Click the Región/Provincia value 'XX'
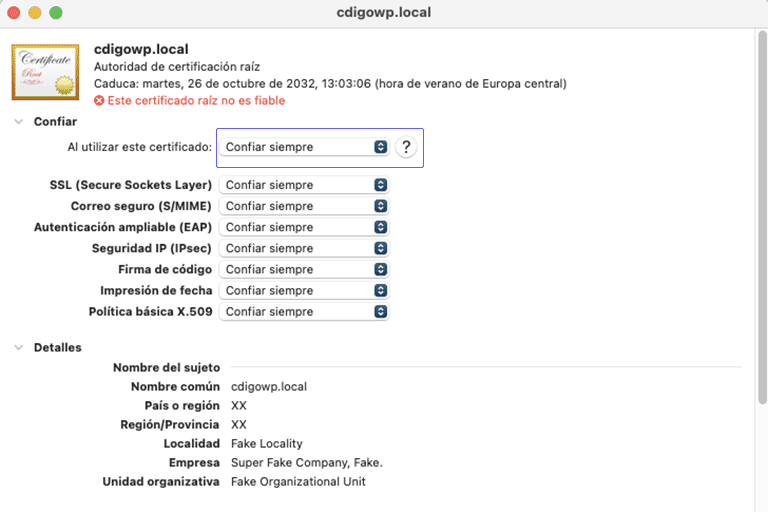 pos(239,425)
